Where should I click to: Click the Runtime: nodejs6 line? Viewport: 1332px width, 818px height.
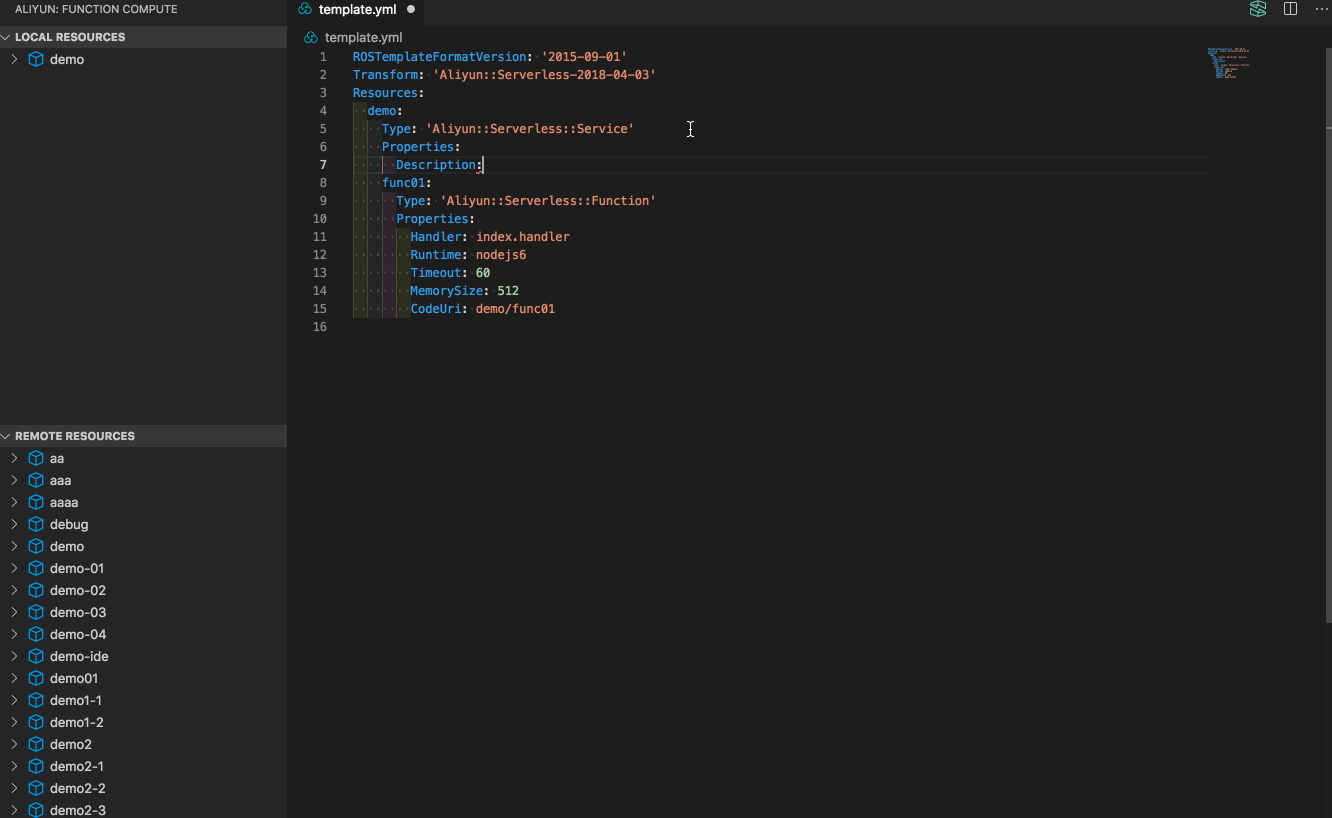[468, 255]
